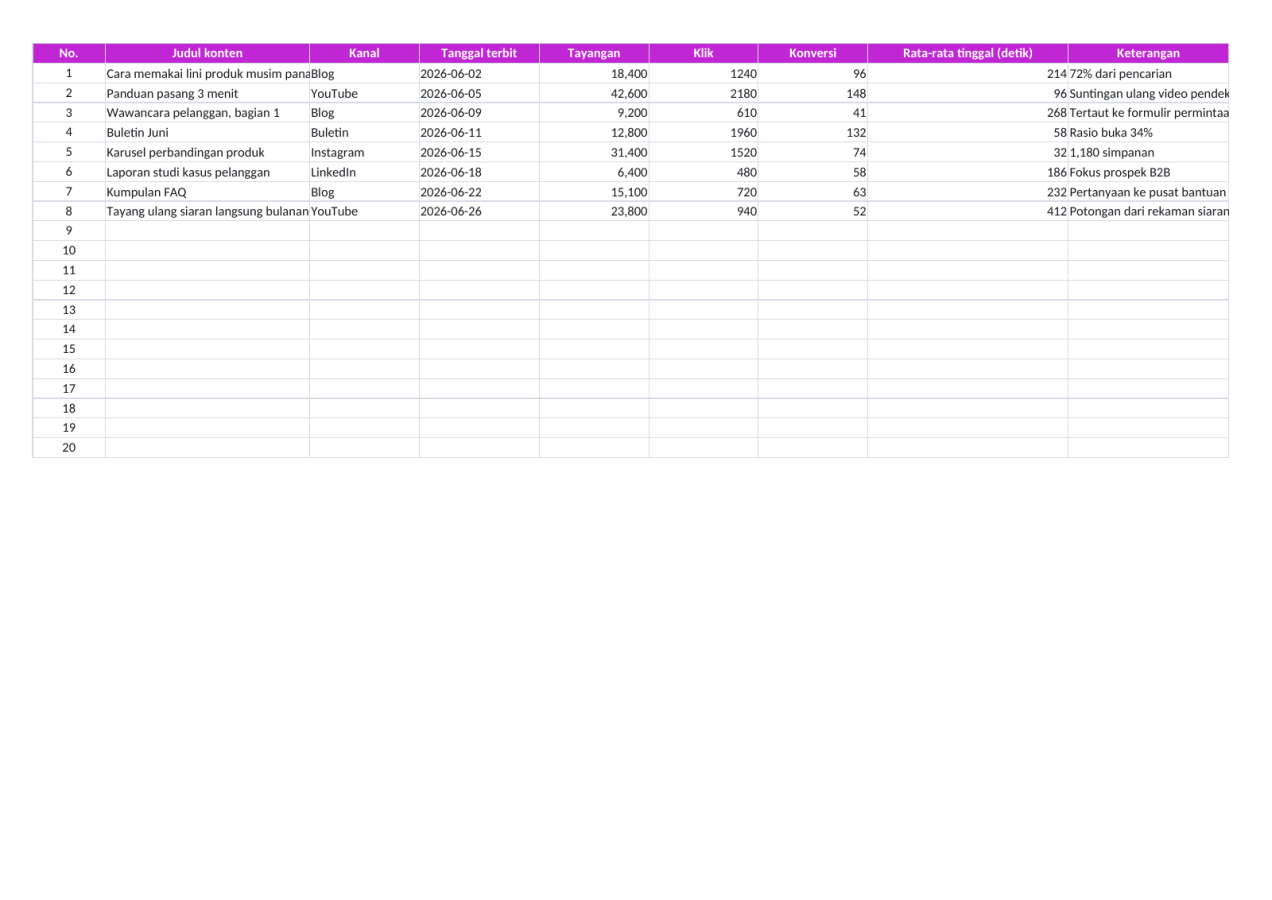Click note "Pertanyaan ke pusat bantuan"
This screenshot has width=1272, height=900.
point(1148,191)
